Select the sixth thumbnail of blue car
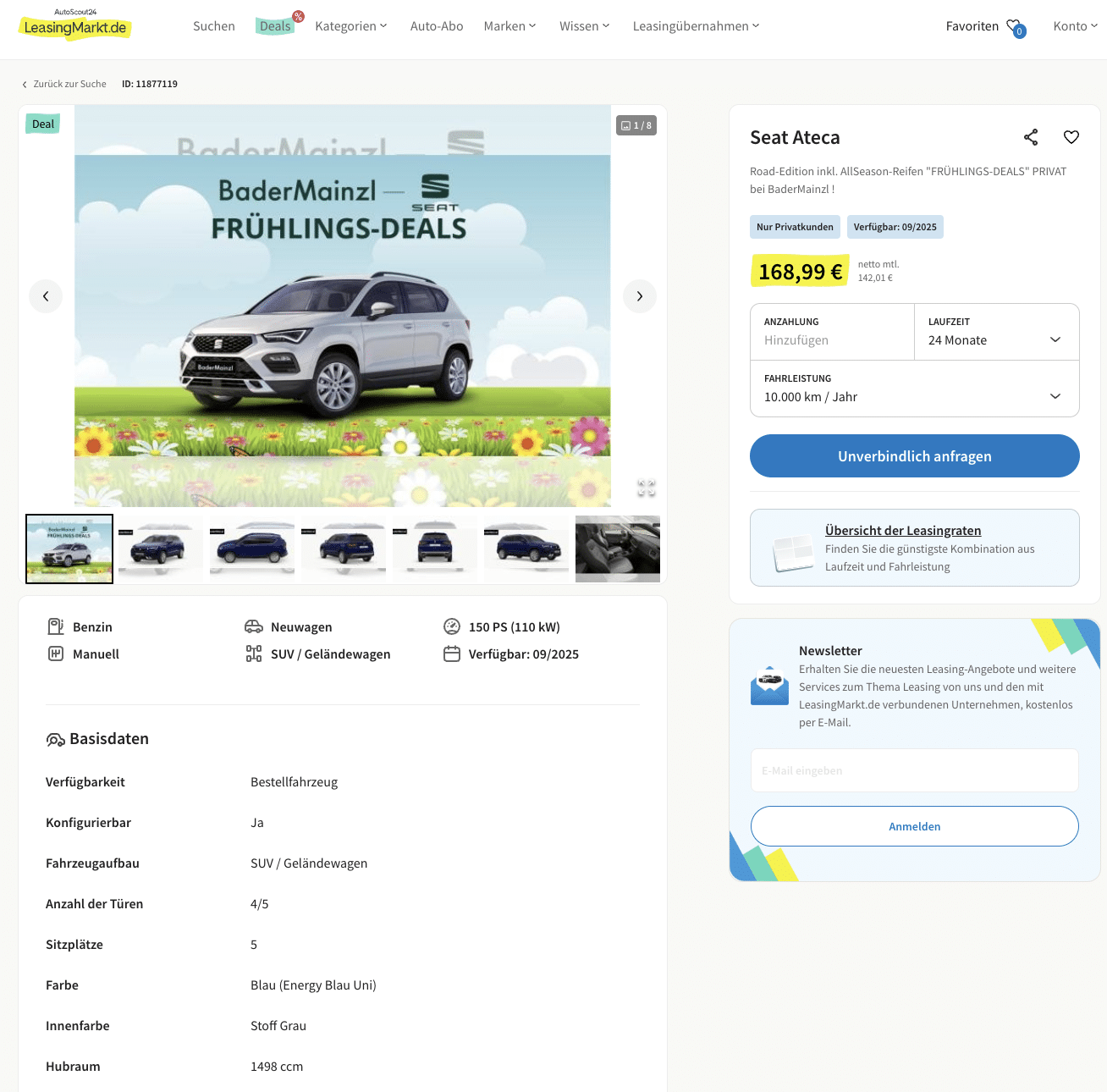Viewport: 1107px width, 1092px height. point(526,549)
